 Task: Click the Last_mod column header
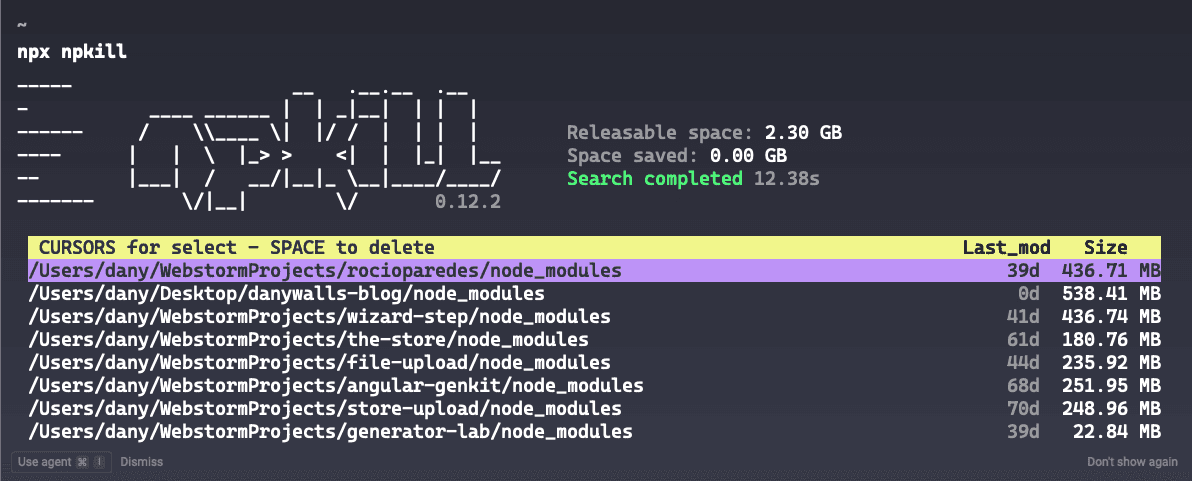(x=1006, y=247)
